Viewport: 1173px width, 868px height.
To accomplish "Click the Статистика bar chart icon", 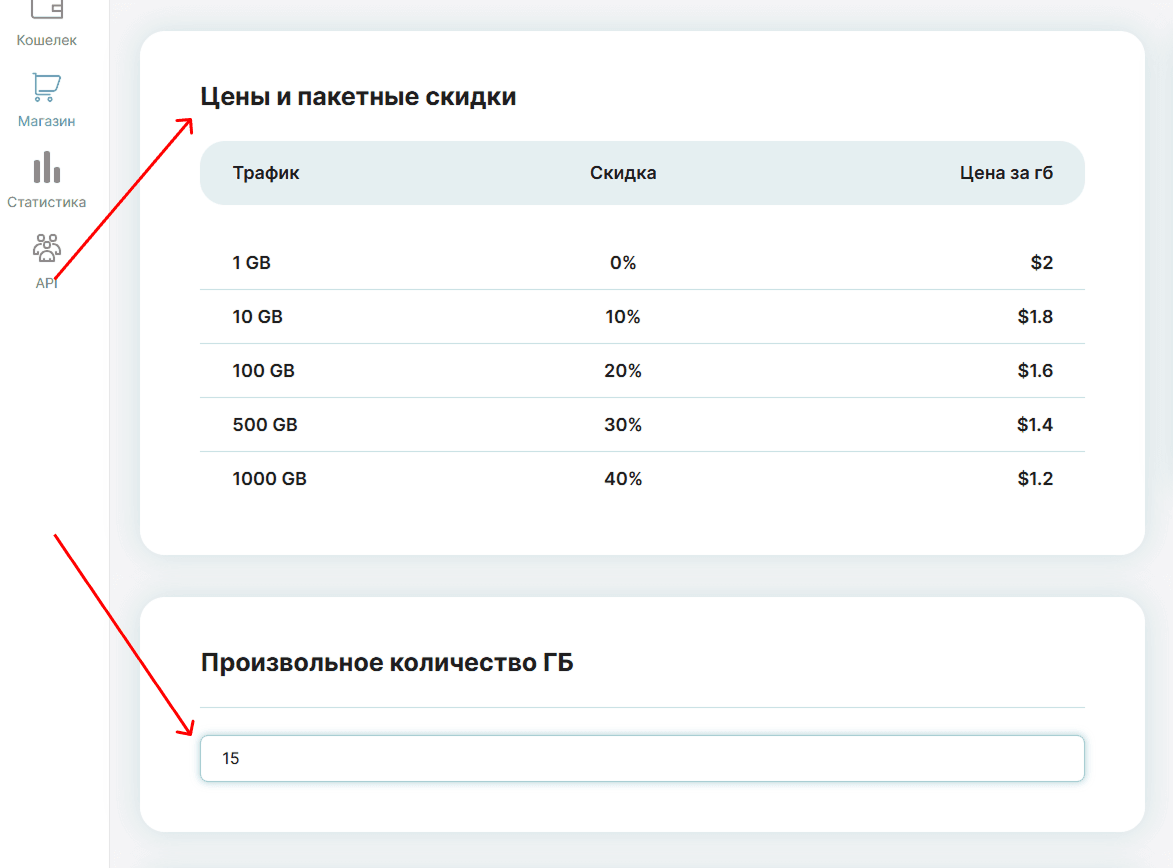I will pos(47,168).
